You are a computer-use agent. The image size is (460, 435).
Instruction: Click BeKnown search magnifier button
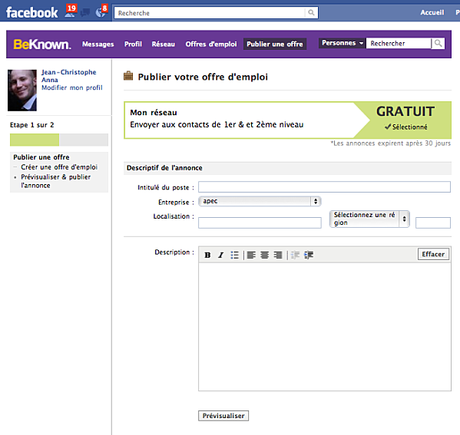(x=438, y=43)
